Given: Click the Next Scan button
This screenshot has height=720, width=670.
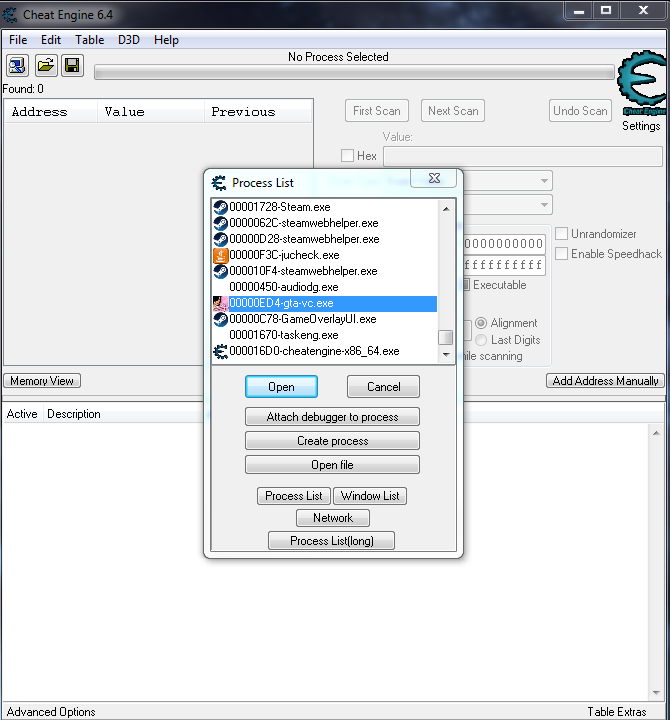Looking at the screenshot, I should coord(453,111).
